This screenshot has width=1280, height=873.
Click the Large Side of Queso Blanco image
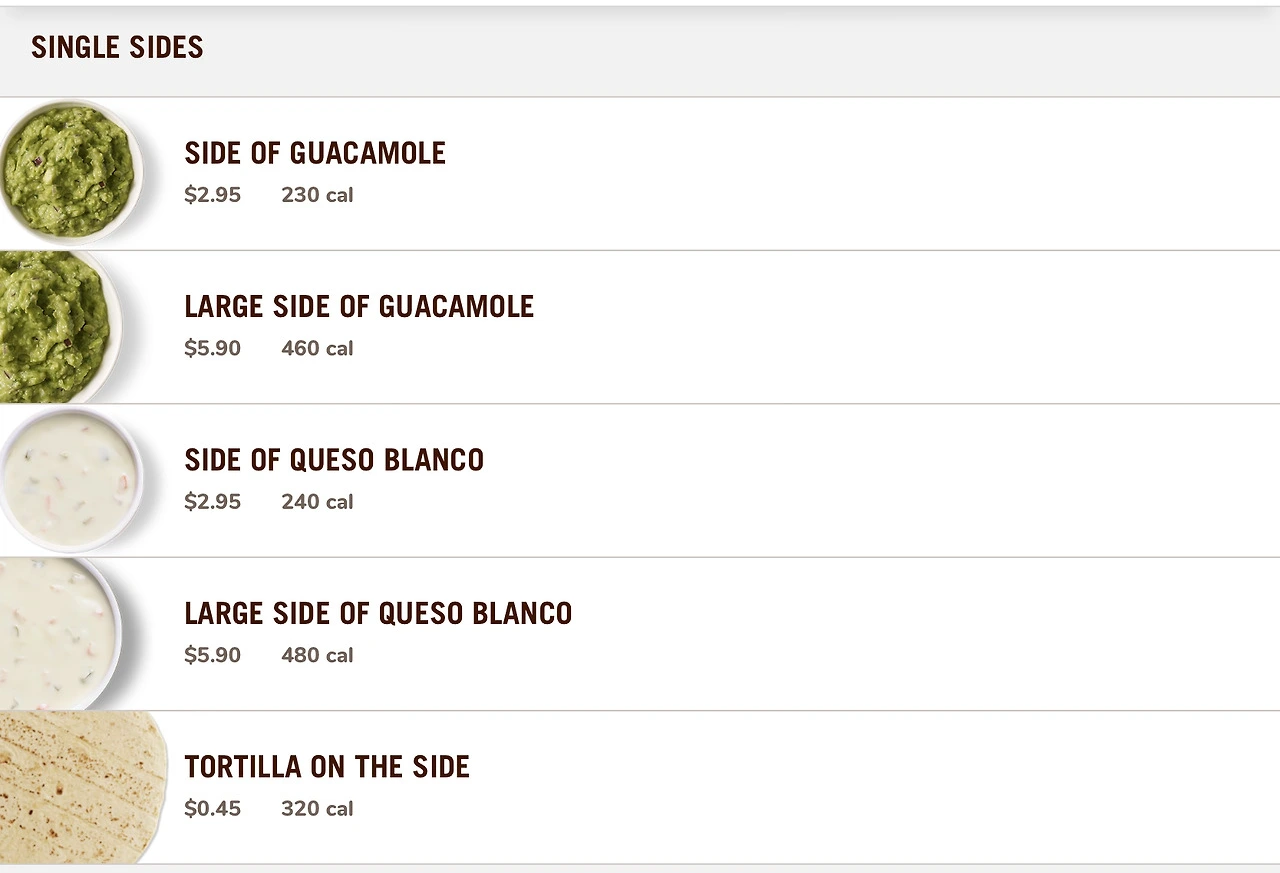55,634
